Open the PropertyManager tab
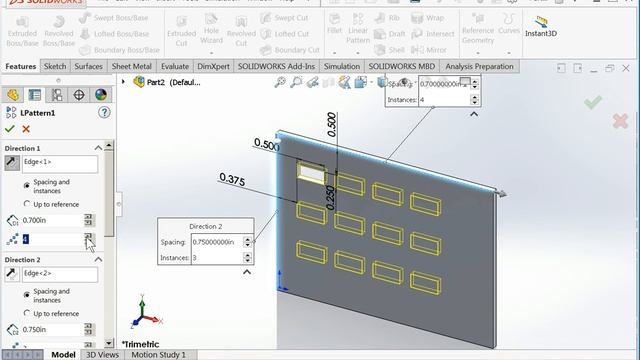Screen dimensions: 640x360 pos(35,95)
